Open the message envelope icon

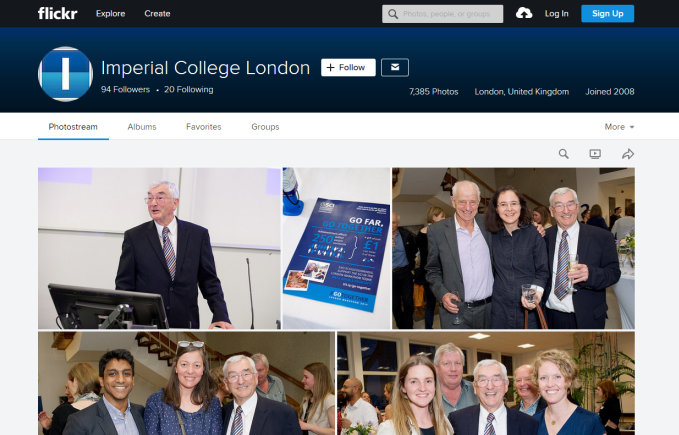click(395, 68)
